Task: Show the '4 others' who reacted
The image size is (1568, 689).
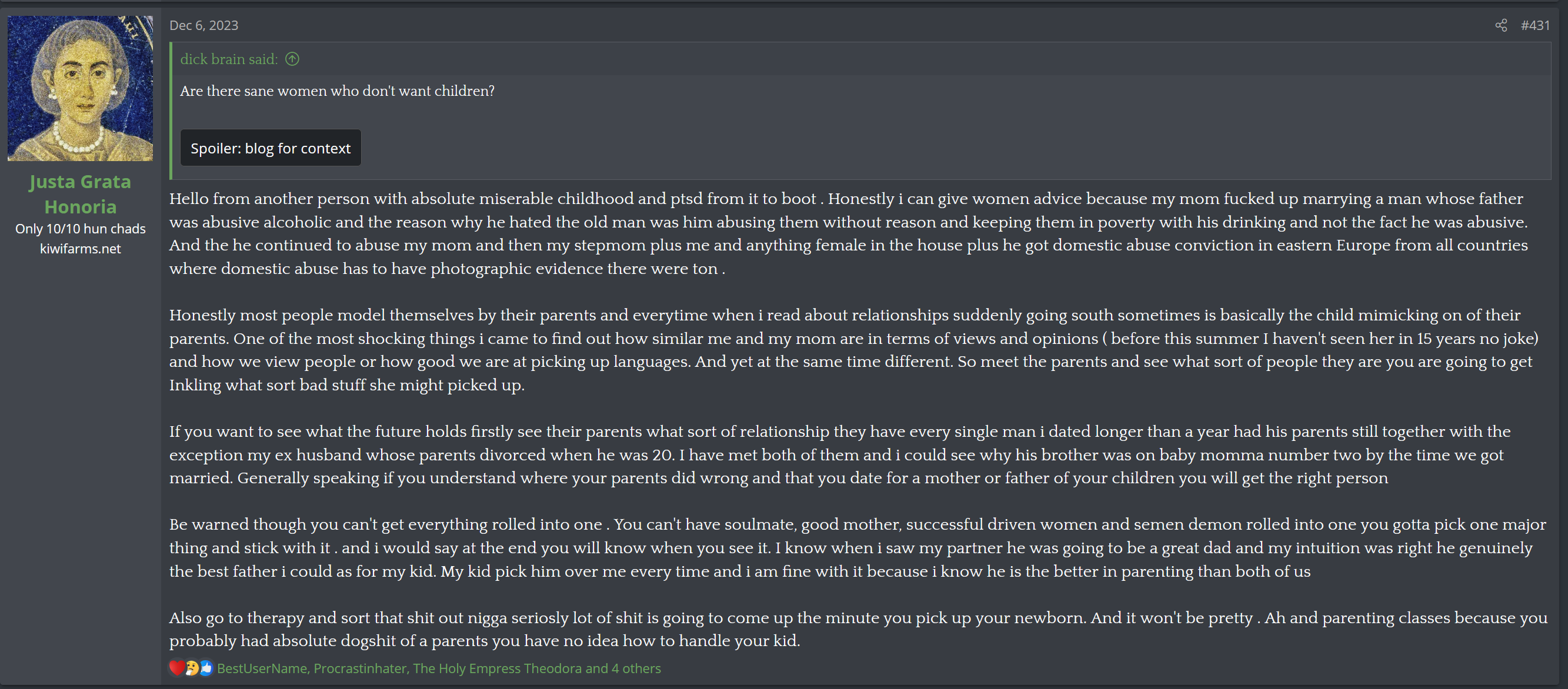Action: click(635, 668)
